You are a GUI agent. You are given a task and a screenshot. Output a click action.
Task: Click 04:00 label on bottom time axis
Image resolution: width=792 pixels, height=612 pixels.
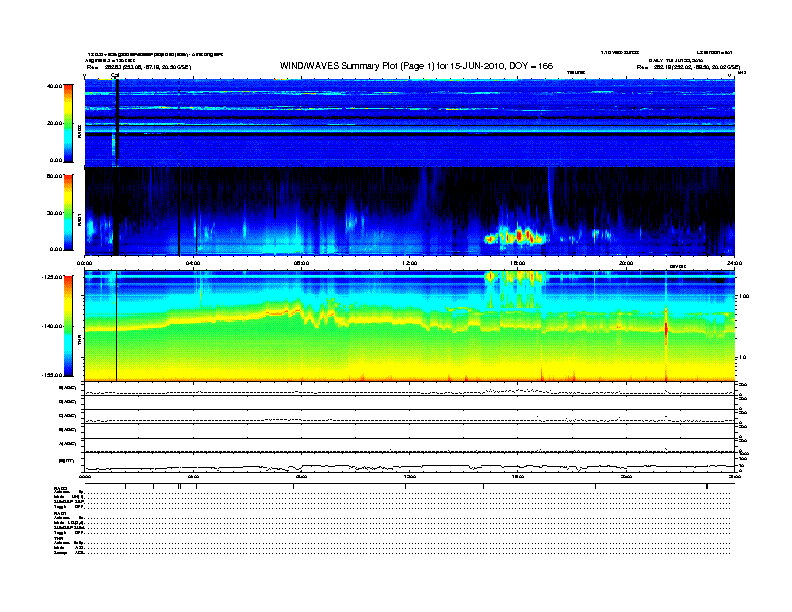(x=193, y=476)
